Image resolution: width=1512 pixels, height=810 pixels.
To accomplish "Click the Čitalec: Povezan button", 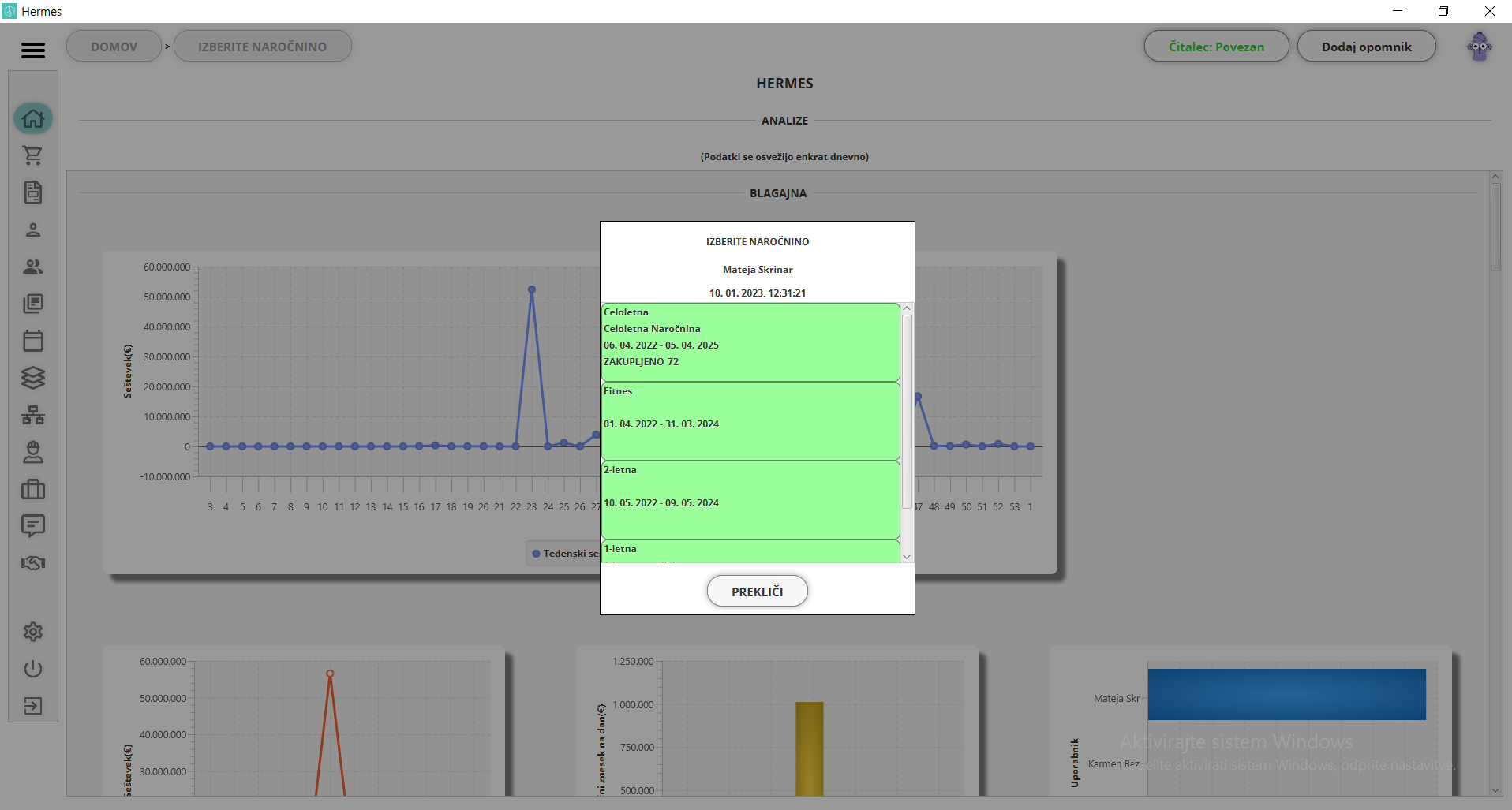I will point(1216,47).
